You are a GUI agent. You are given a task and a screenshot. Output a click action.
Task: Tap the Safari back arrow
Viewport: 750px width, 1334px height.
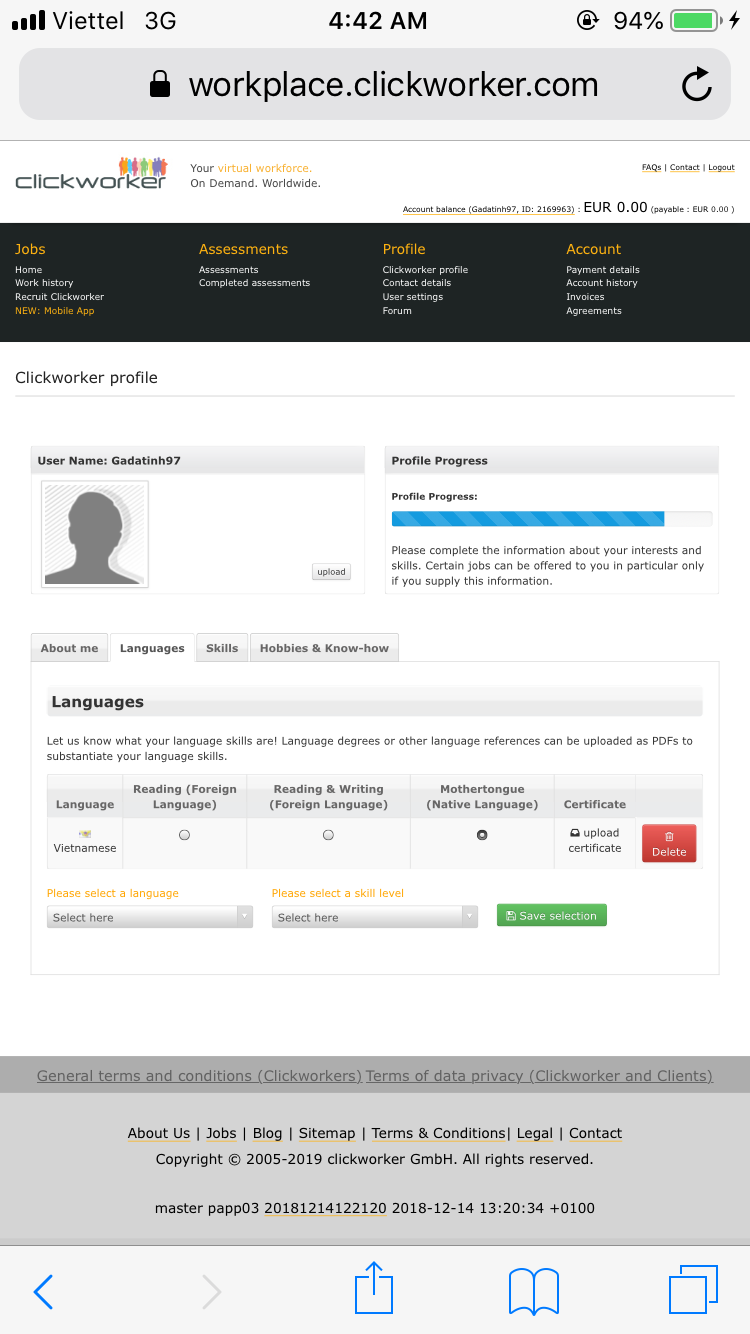[43, 1292]
